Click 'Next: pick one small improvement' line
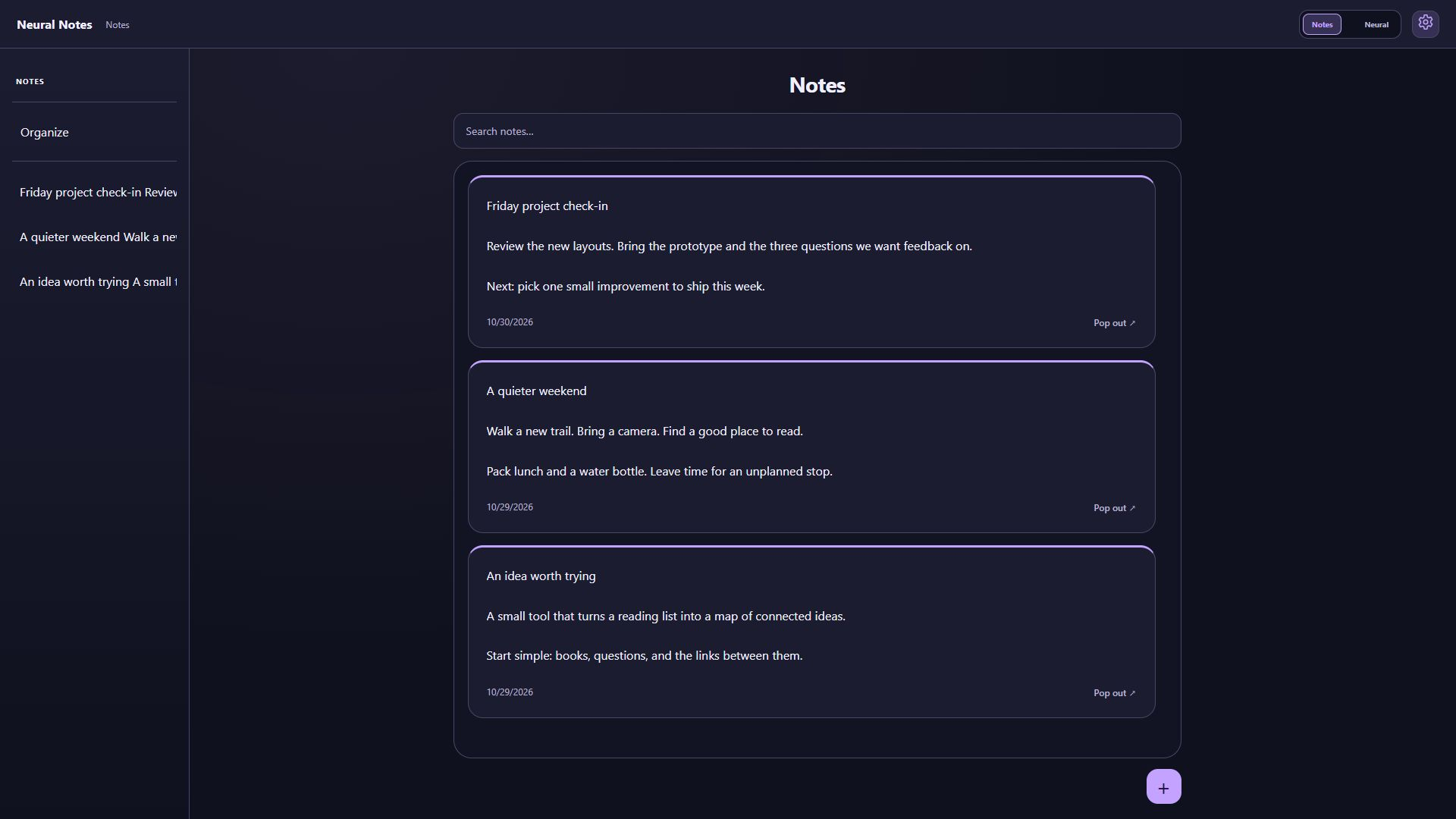The height and width of the screenshot is (819, 1456). (x=626, y=287)
